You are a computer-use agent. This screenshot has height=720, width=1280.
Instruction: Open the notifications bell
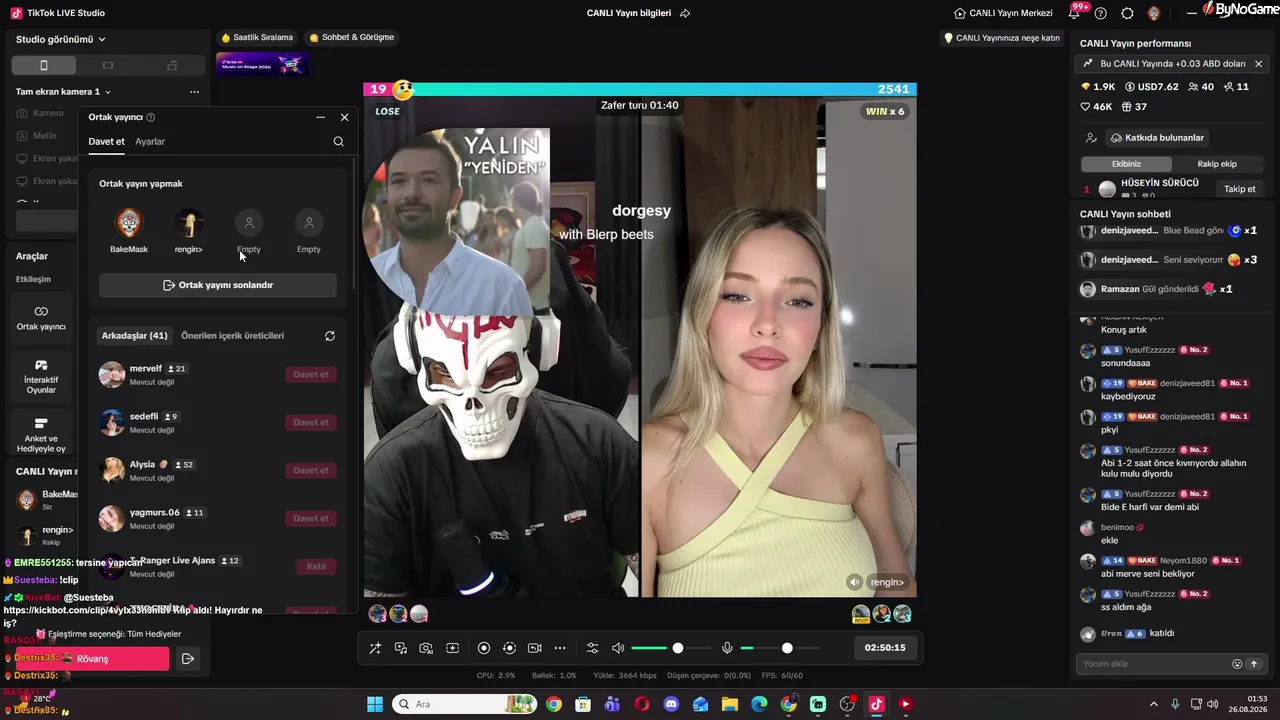click(1075, 13)
